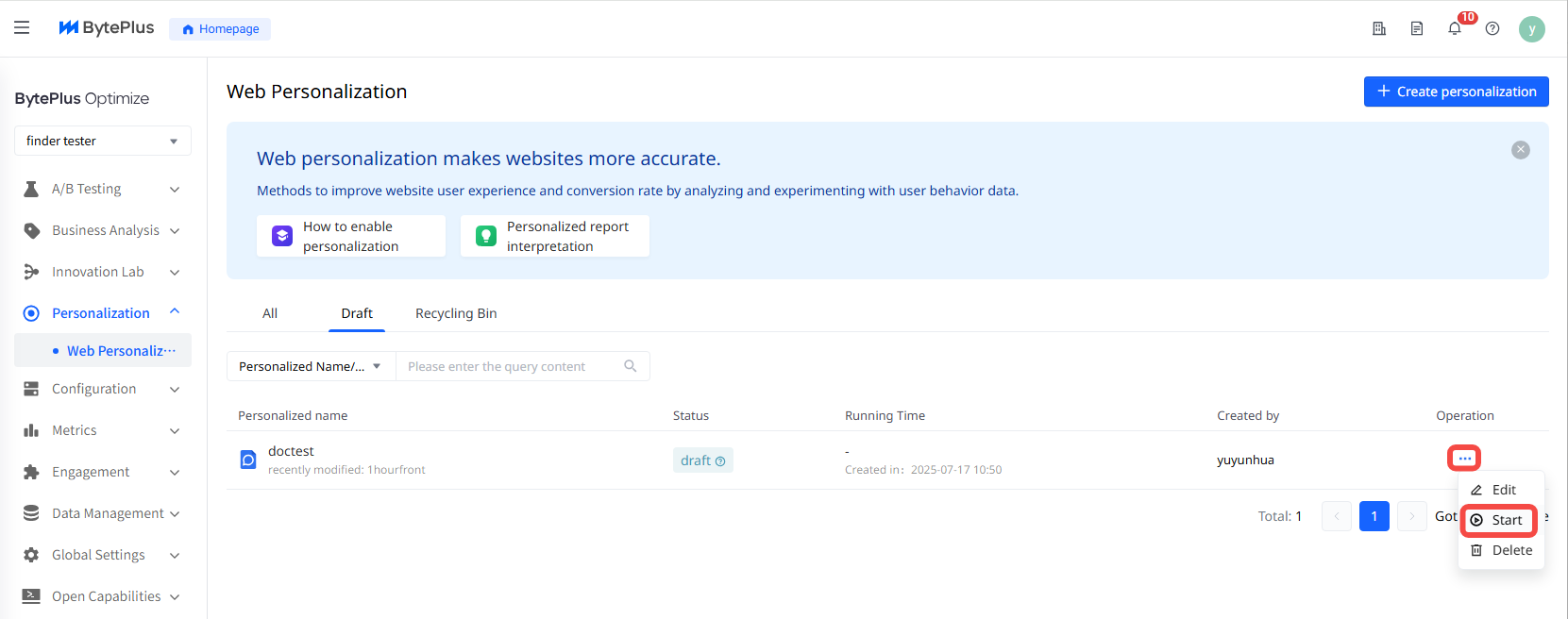Open the documents icon in header
The image size is (1568, 619).
(1417, 28)
